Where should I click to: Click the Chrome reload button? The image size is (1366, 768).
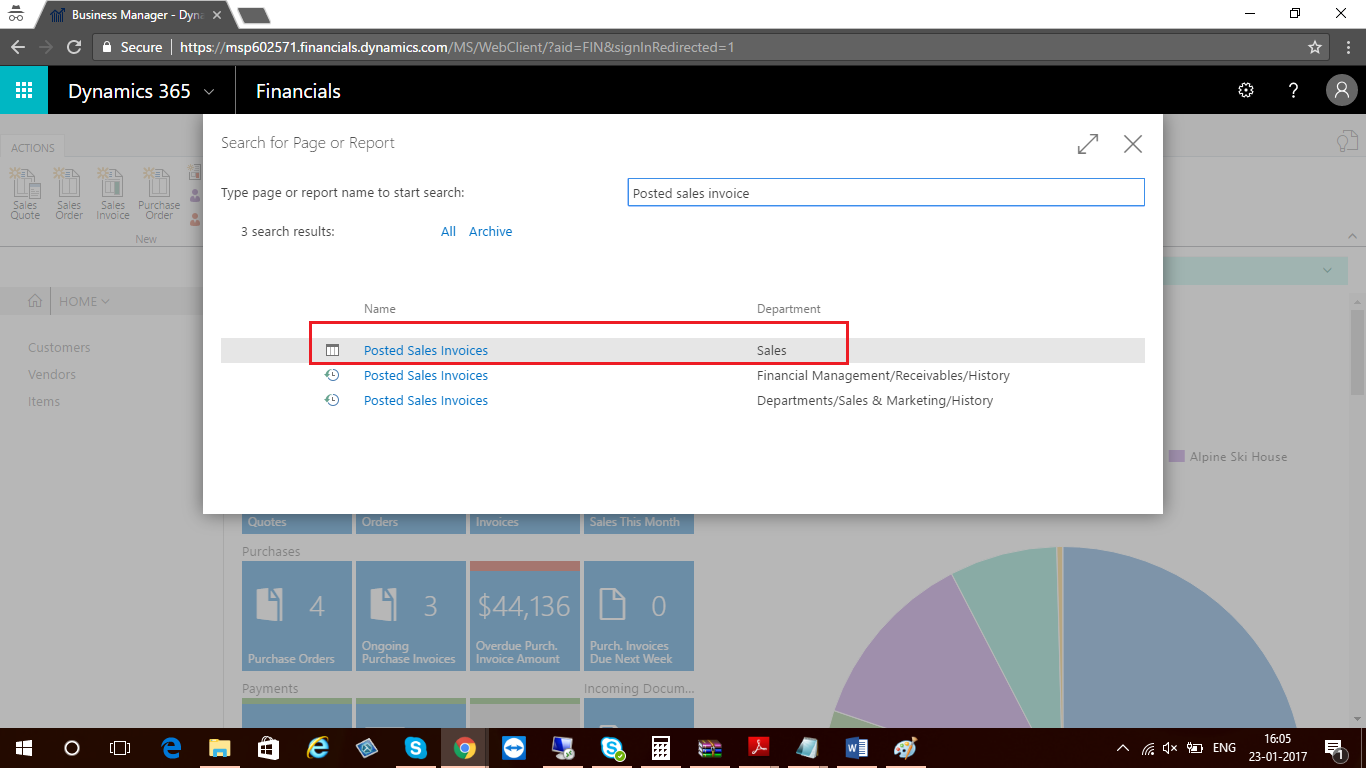point(74,47)
